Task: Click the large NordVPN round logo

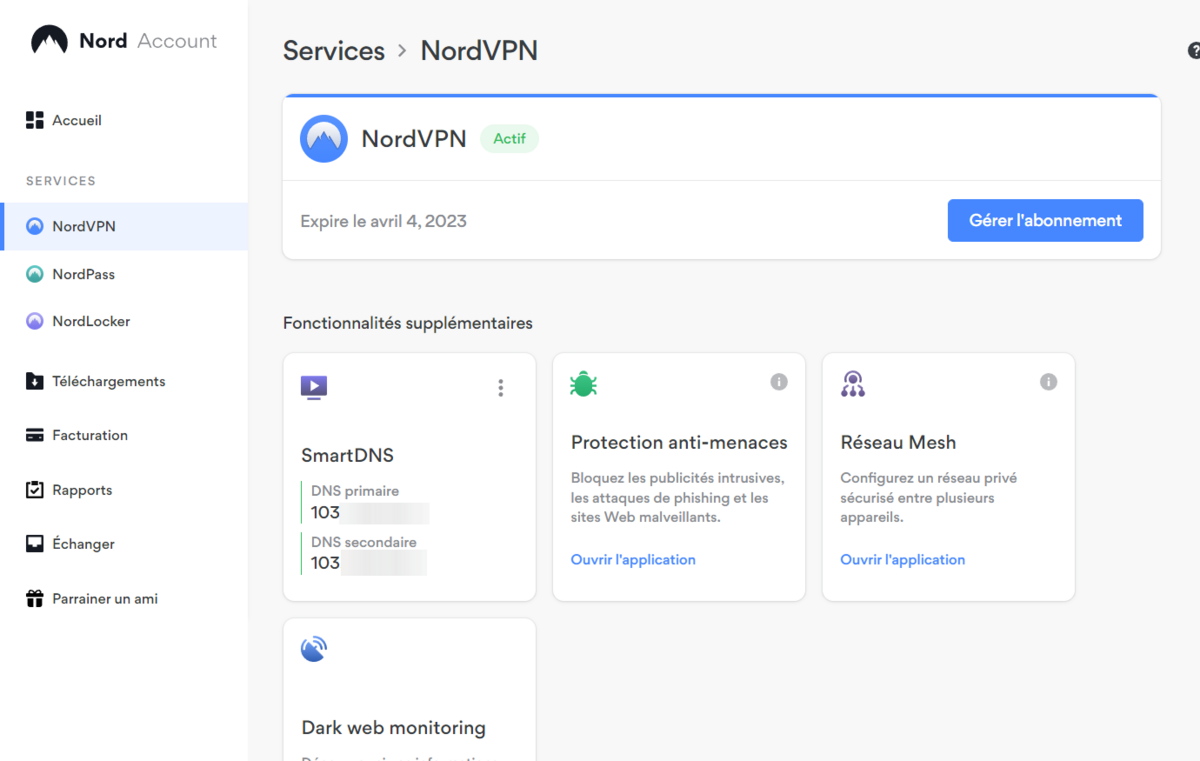Action: 324,139
